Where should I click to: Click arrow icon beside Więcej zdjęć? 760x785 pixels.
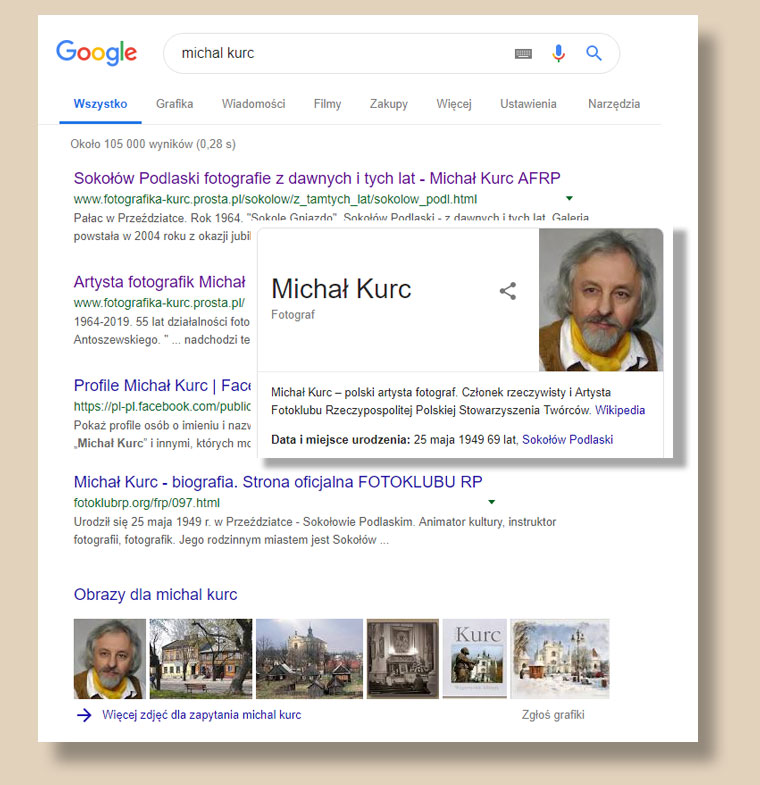(x=84, y=715)
